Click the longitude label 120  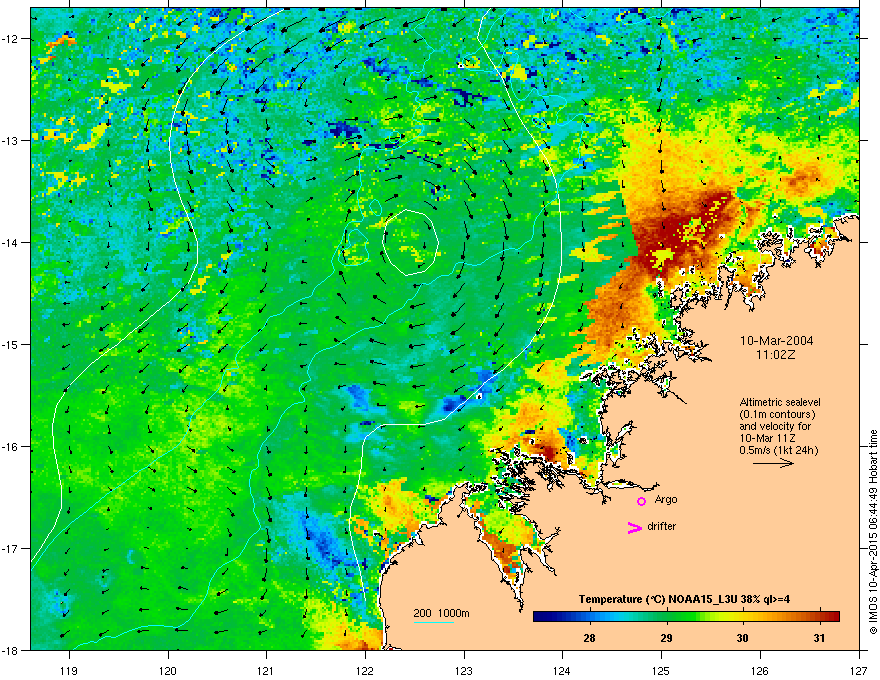point(168,670)
